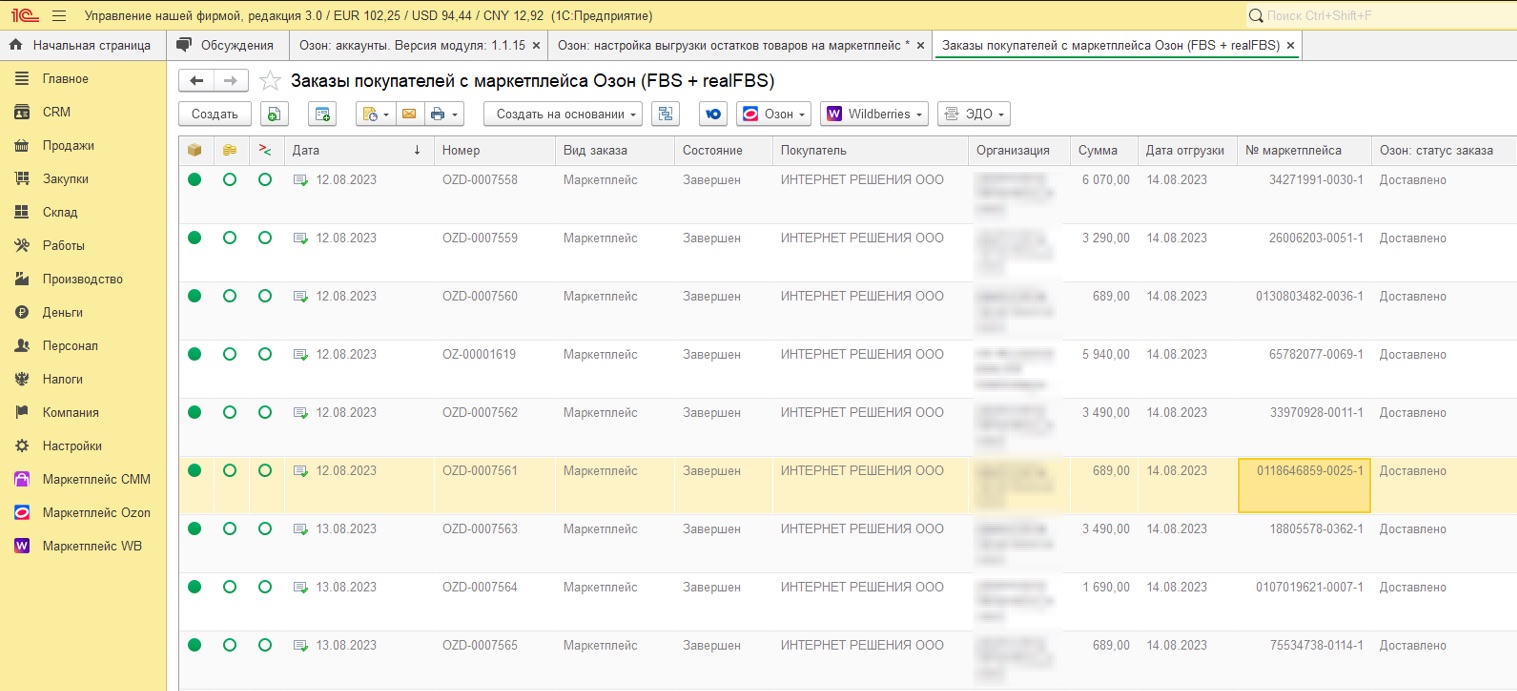Open the Wildberries dropdown menu
This screenshot has width=1517, height=691.
tap(874, 114)
